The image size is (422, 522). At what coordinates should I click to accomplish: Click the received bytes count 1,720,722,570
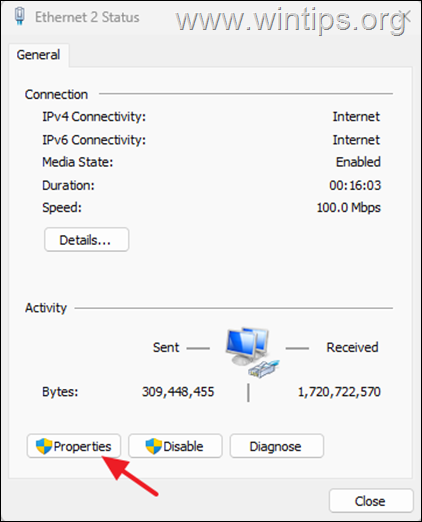[339, 392]
